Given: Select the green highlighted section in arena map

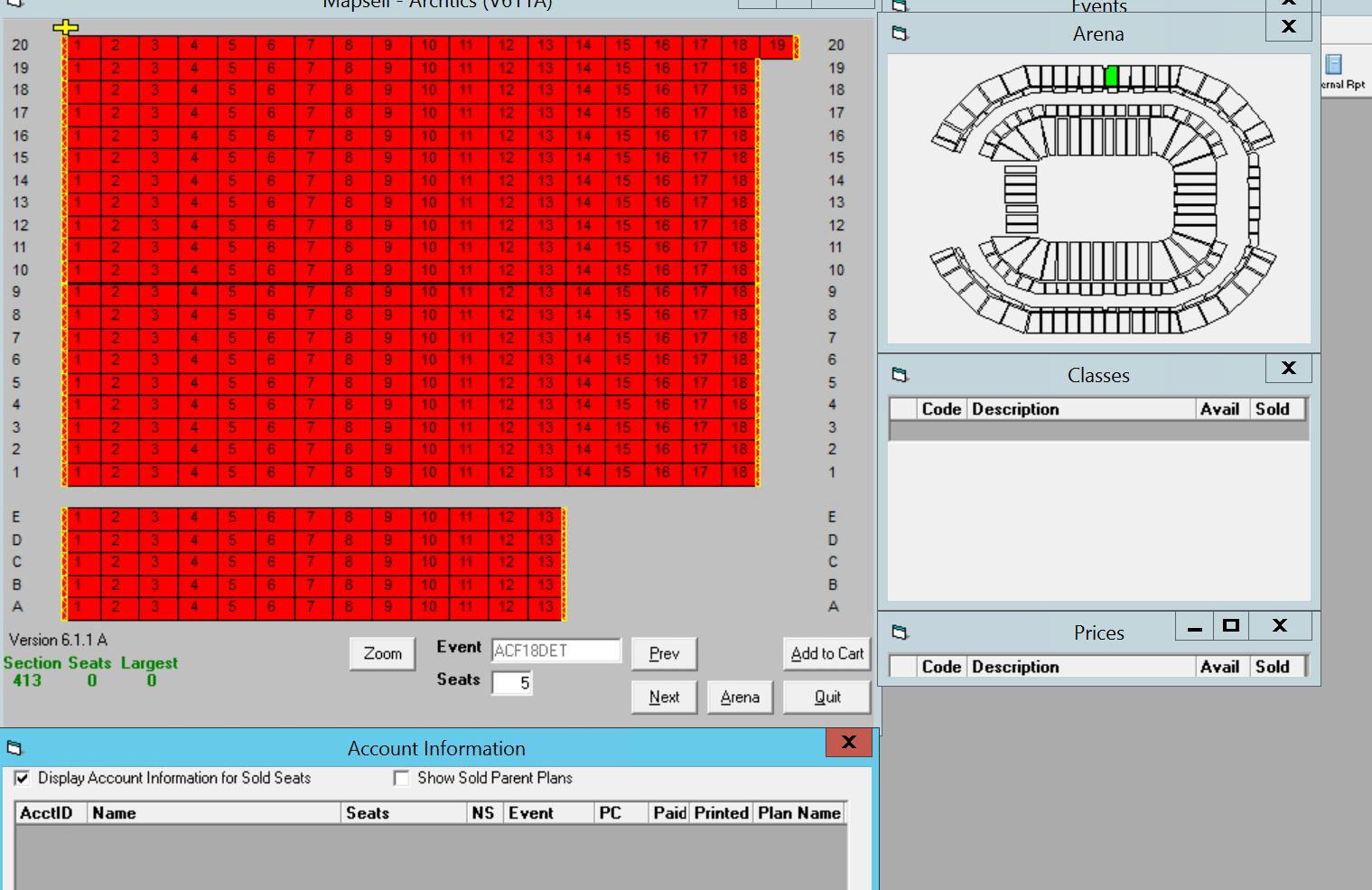Looking at the screenshot, I should point(1111,77).
